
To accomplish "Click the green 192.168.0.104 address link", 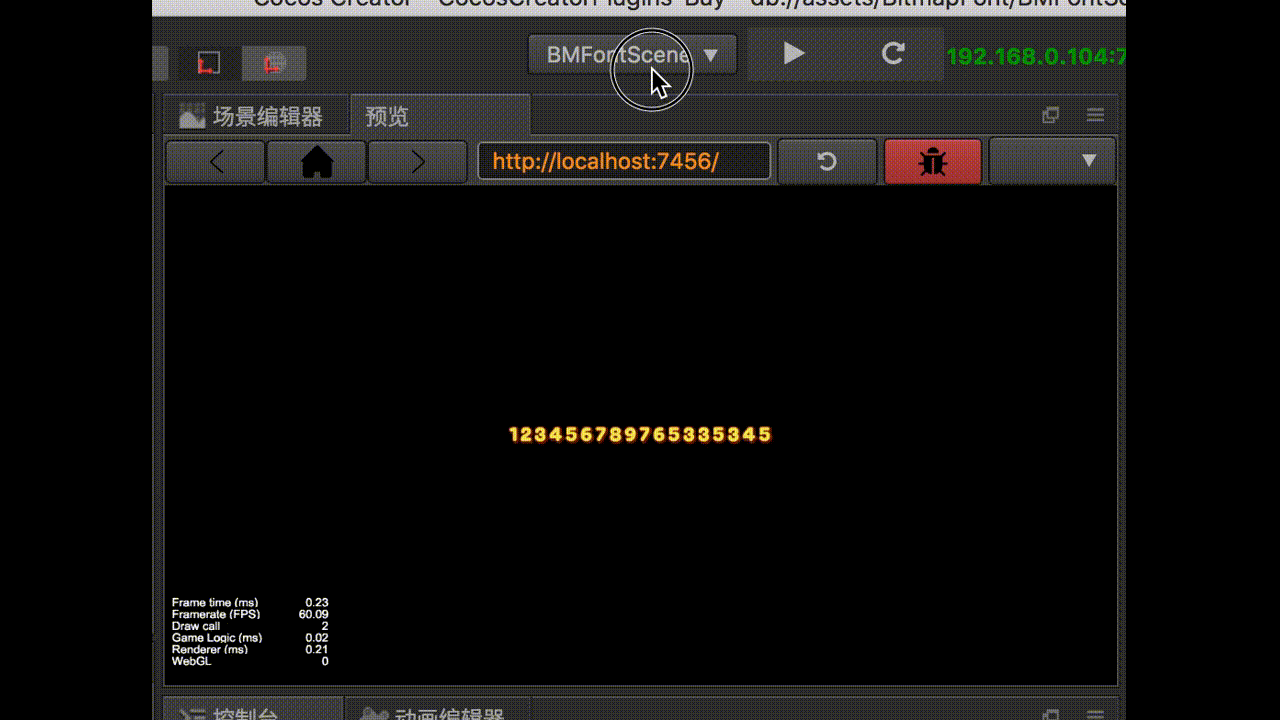I will pos(1036,57).
